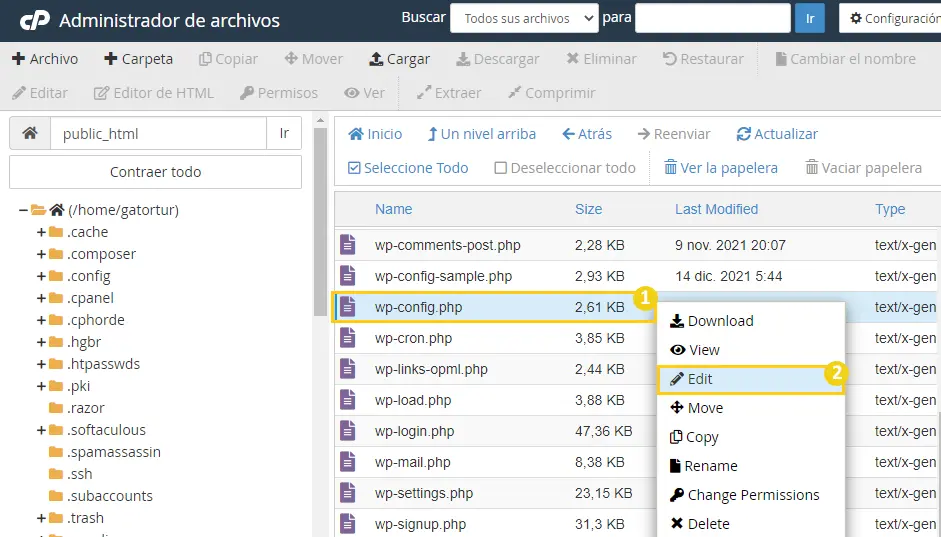
Task: Go to Inicio in file pane
Action: (x=375, y=134)
